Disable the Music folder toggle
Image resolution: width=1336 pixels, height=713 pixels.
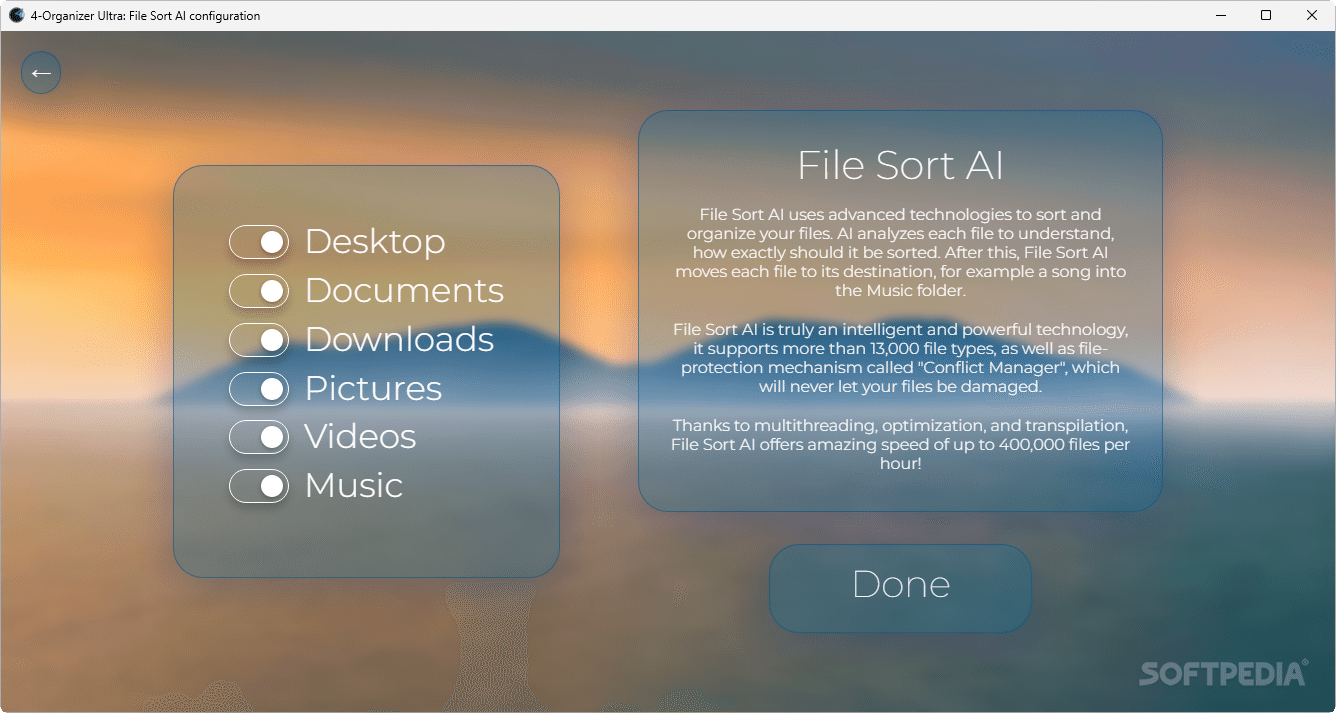[x=259, y=486]
